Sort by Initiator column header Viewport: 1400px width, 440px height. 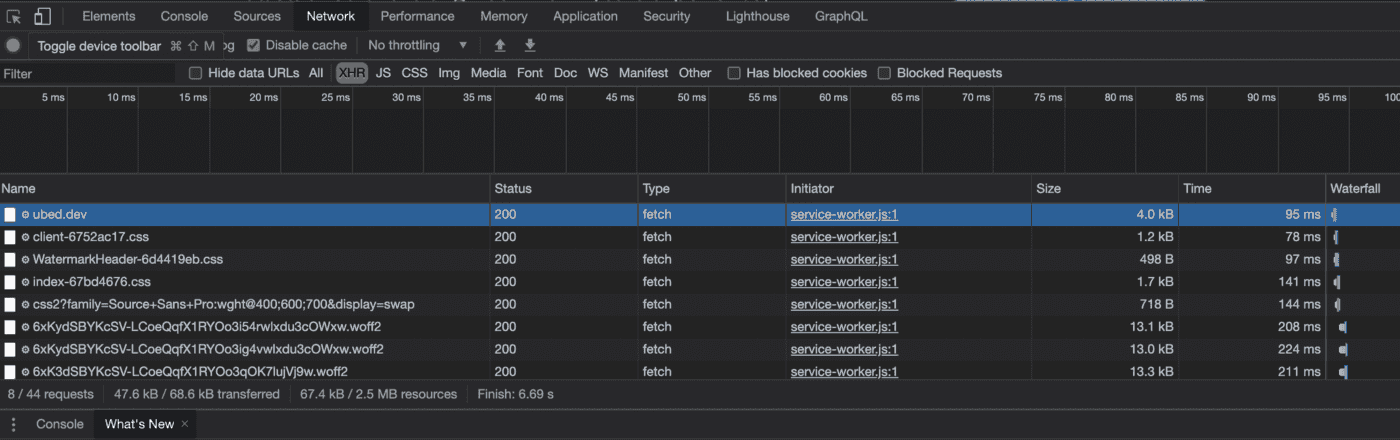(x=908, y=188)
